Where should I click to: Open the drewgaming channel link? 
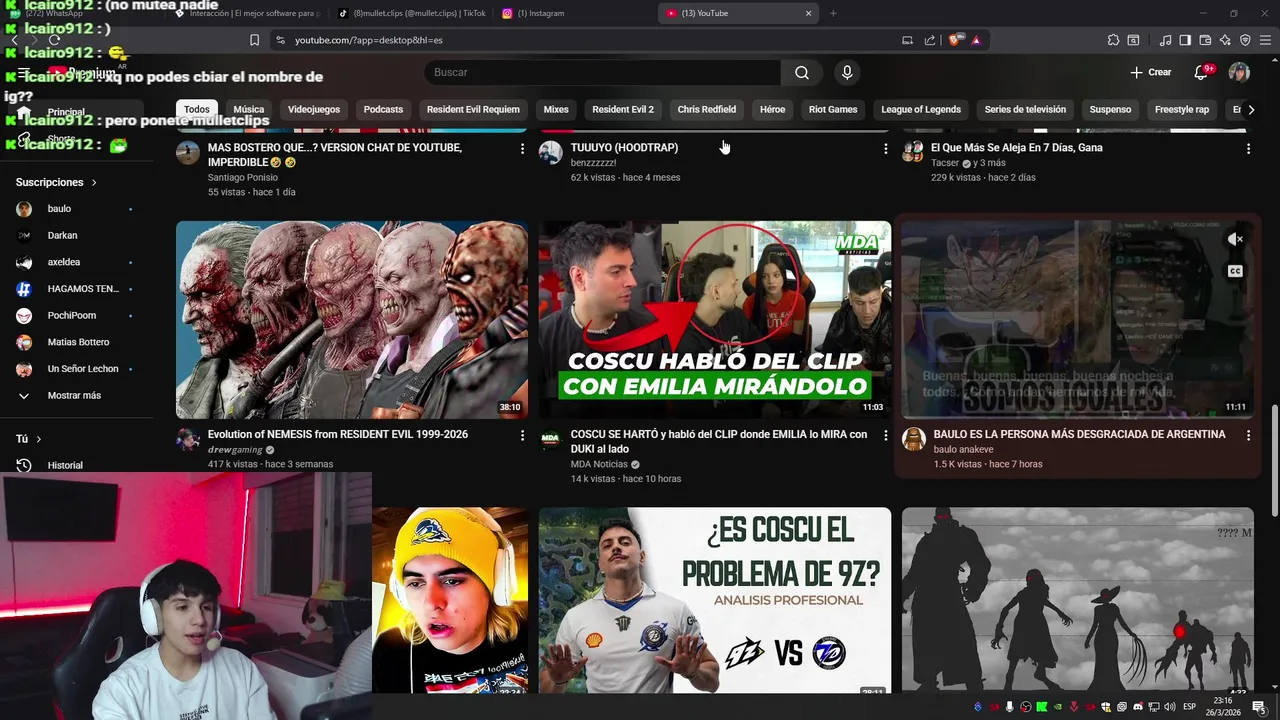[235, 450]
